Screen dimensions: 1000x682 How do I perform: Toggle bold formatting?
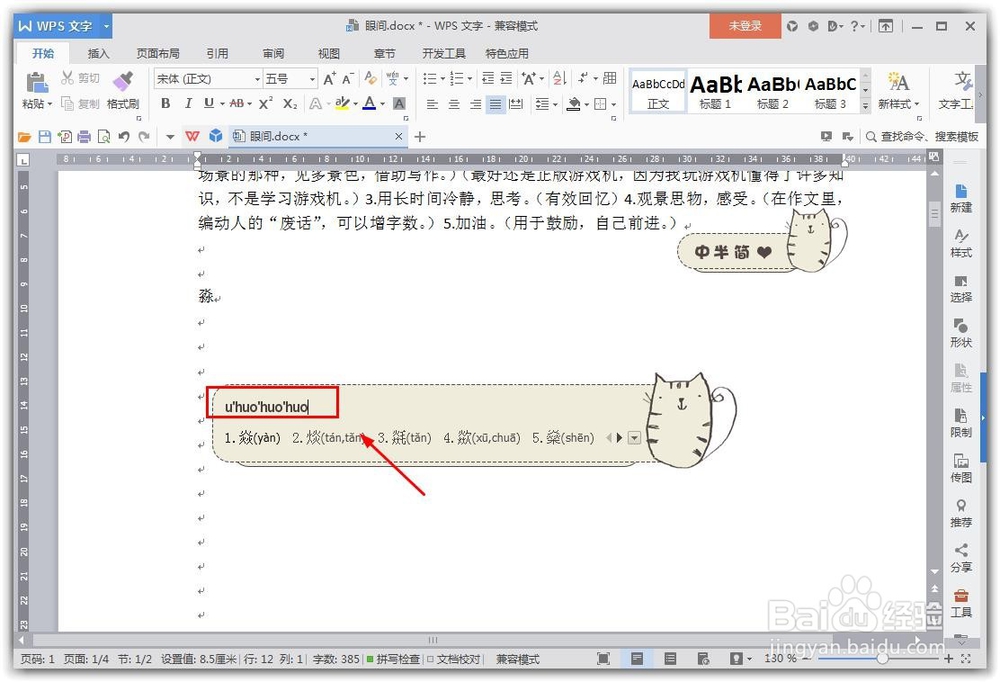click(166, 103)
